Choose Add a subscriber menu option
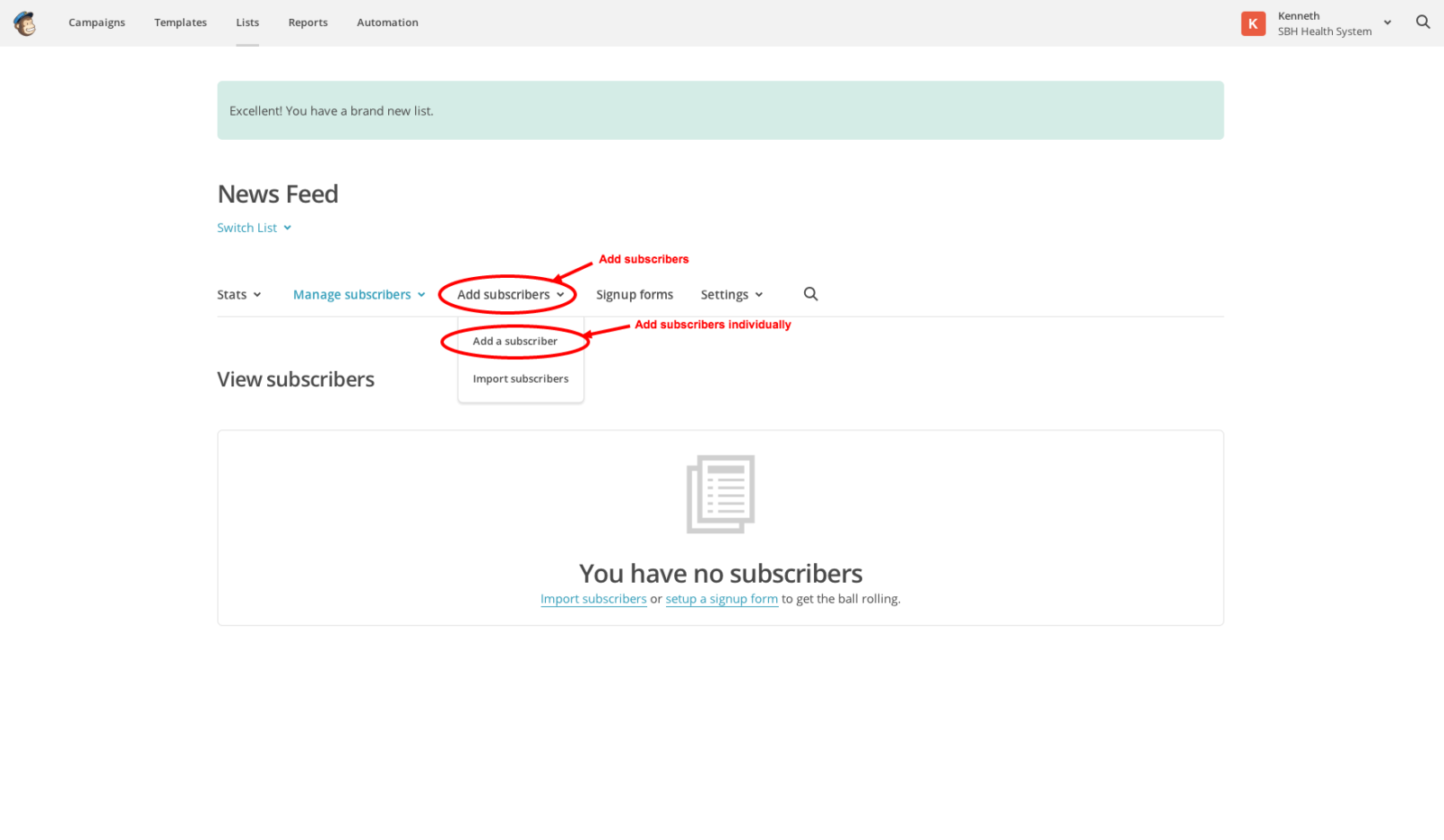Image resolution: width=1444 pixels, height=840 pixels. (514, 342)
